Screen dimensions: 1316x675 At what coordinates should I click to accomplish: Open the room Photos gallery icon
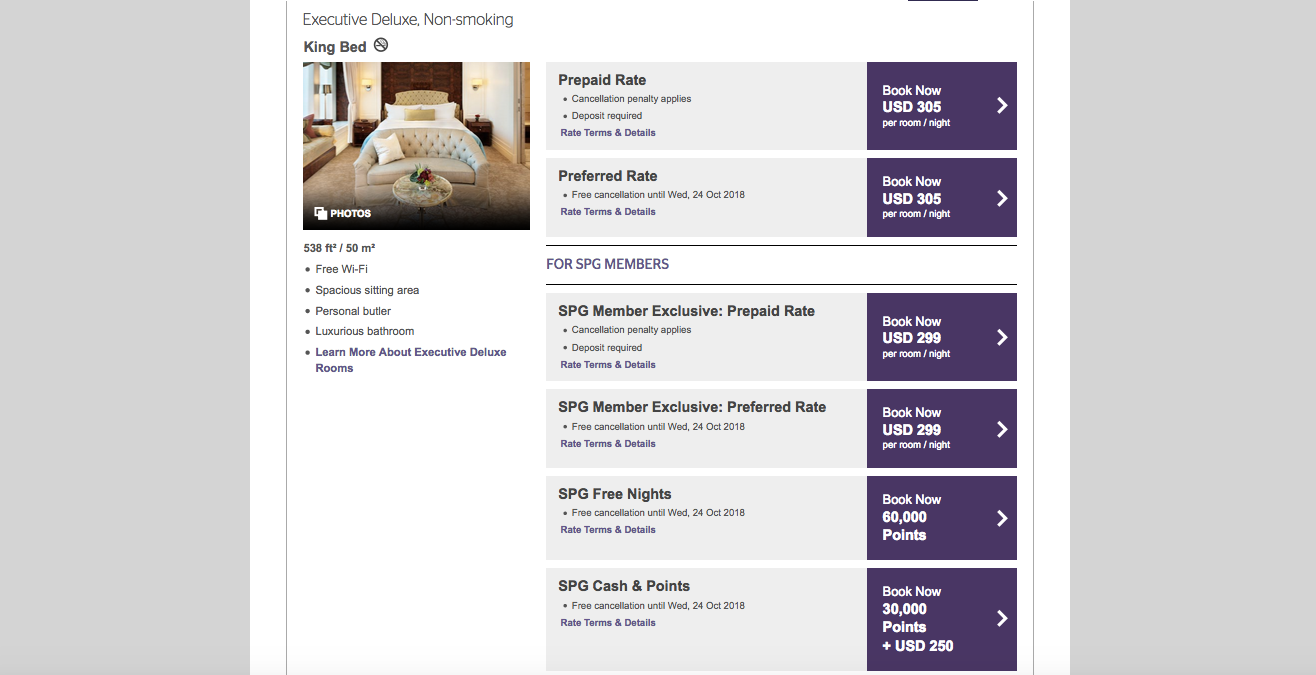321,213
